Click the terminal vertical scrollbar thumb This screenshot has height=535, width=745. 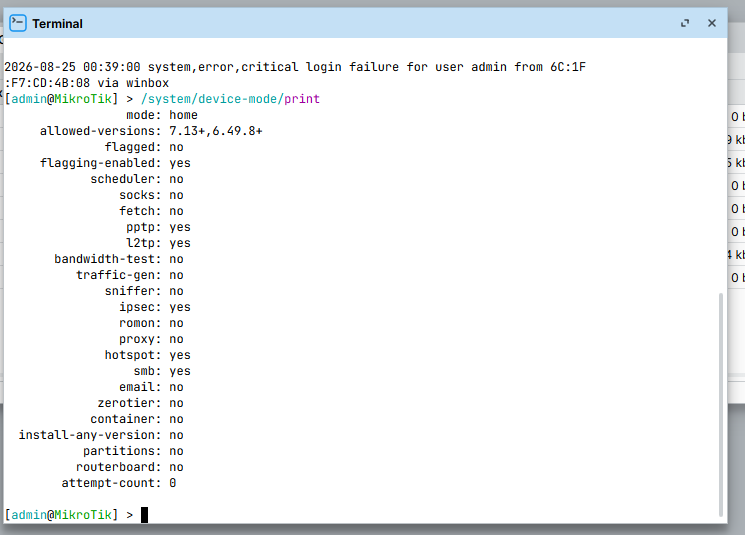pyautogui.click(x=721, y=405)
